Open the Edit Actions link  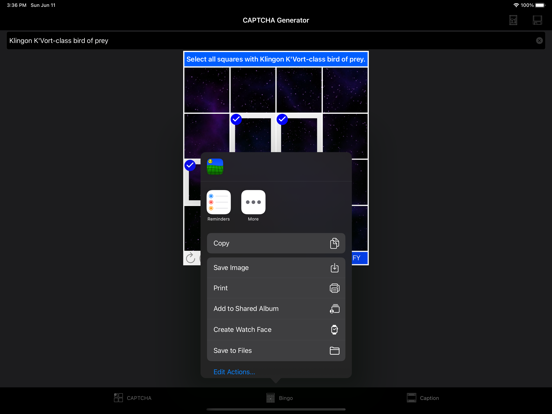tap(234, 372)
